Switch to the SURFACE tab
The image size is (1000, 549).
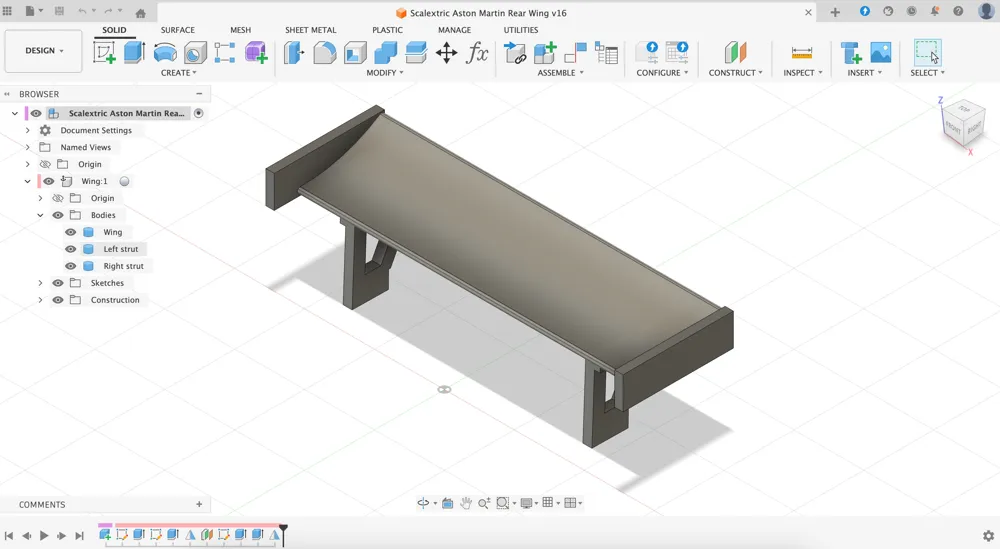pyautogui.click(x=177, y=30)
